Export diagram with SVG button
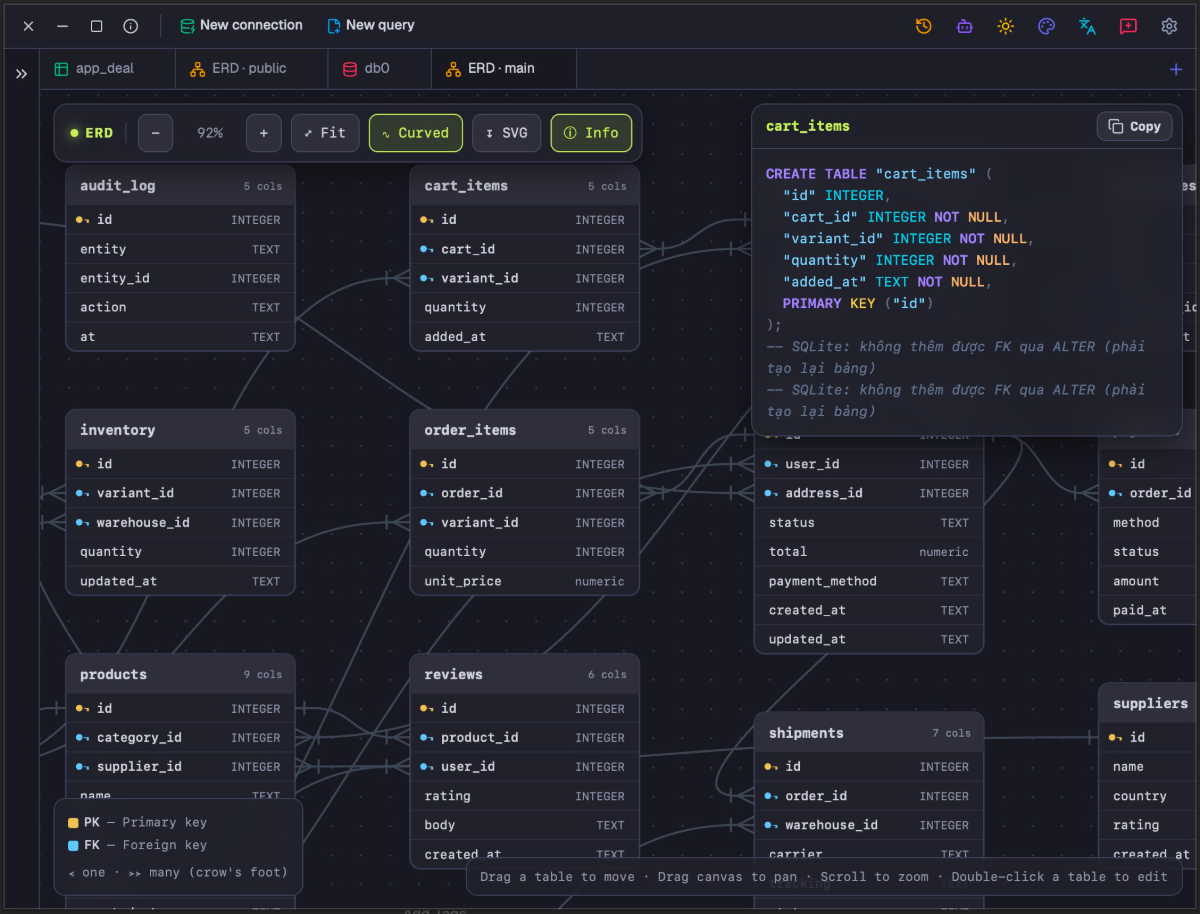This screenshot has width=1200, height=914. [x=507, y=133]
